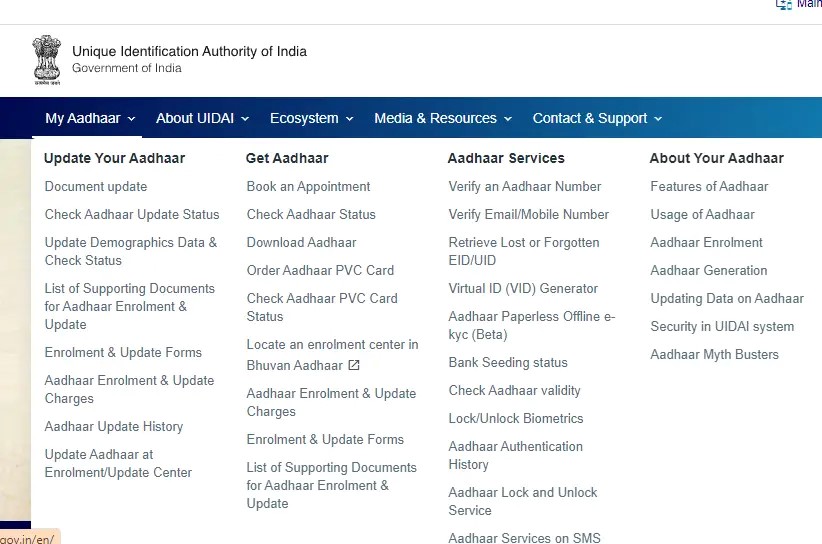Open Check Aadhaar validity

514,390
